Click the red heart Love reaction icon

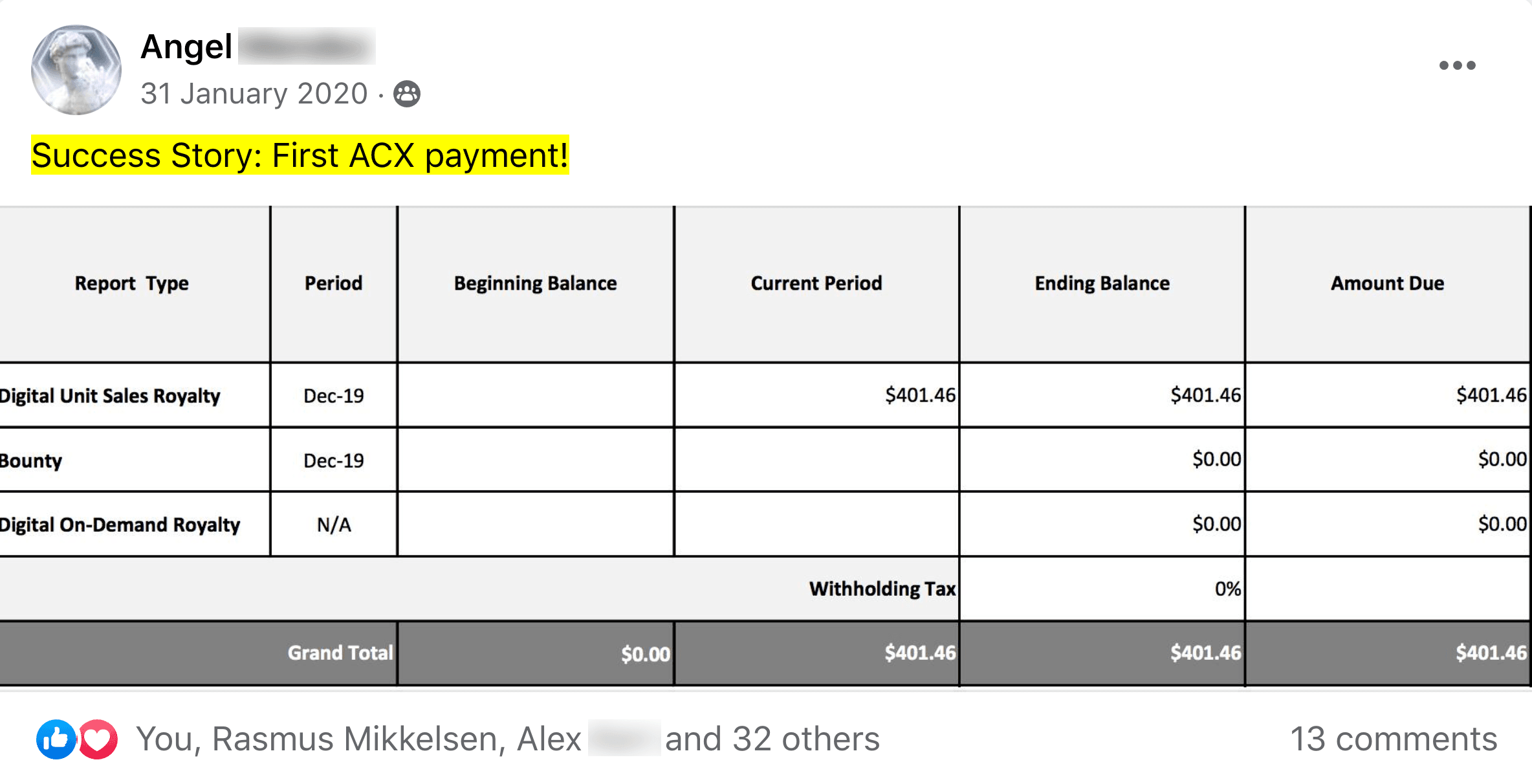click(99, 739)
